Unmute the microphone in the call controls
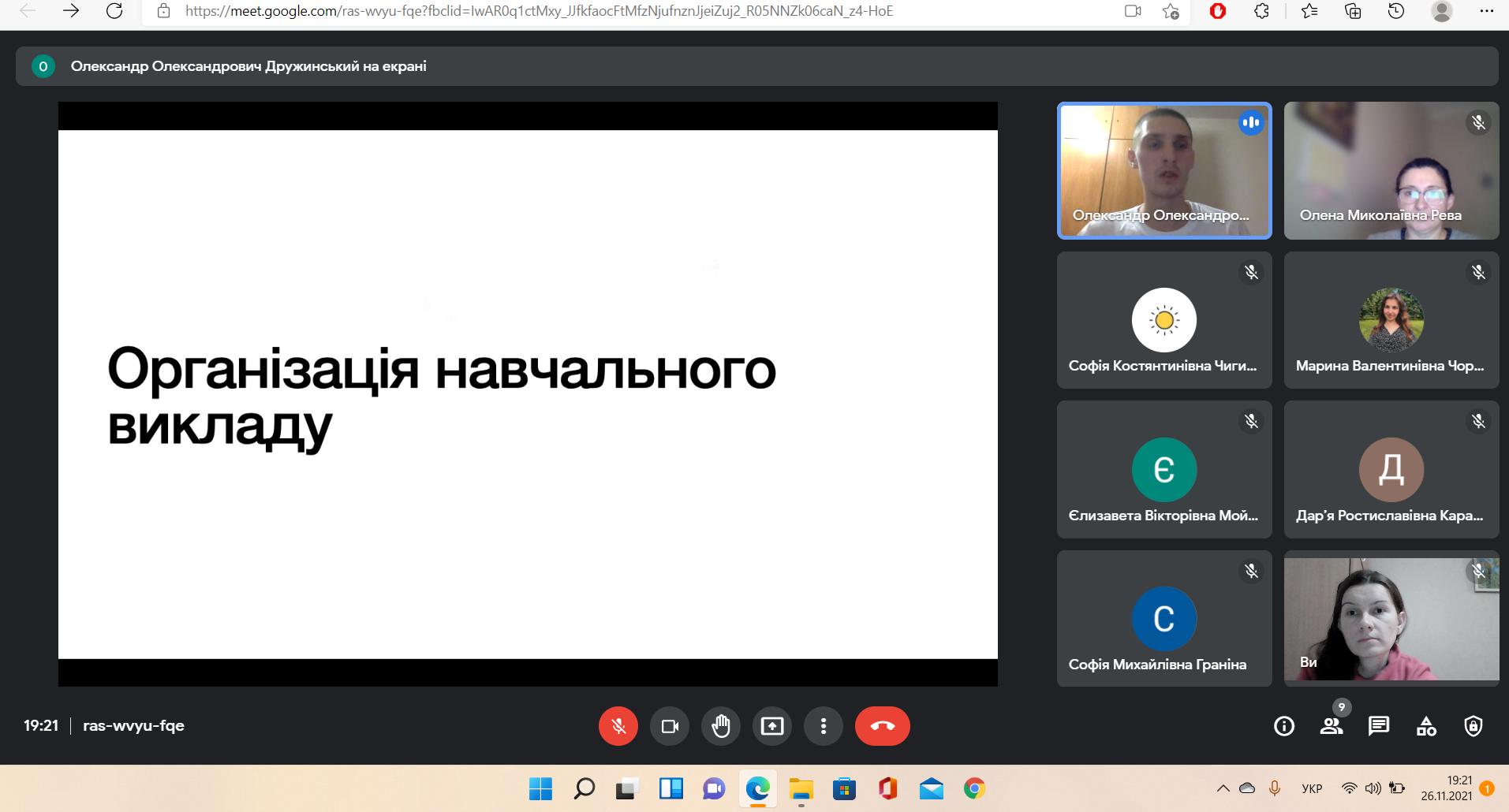This screenshot has height=812, width=1509. [618, 726]
